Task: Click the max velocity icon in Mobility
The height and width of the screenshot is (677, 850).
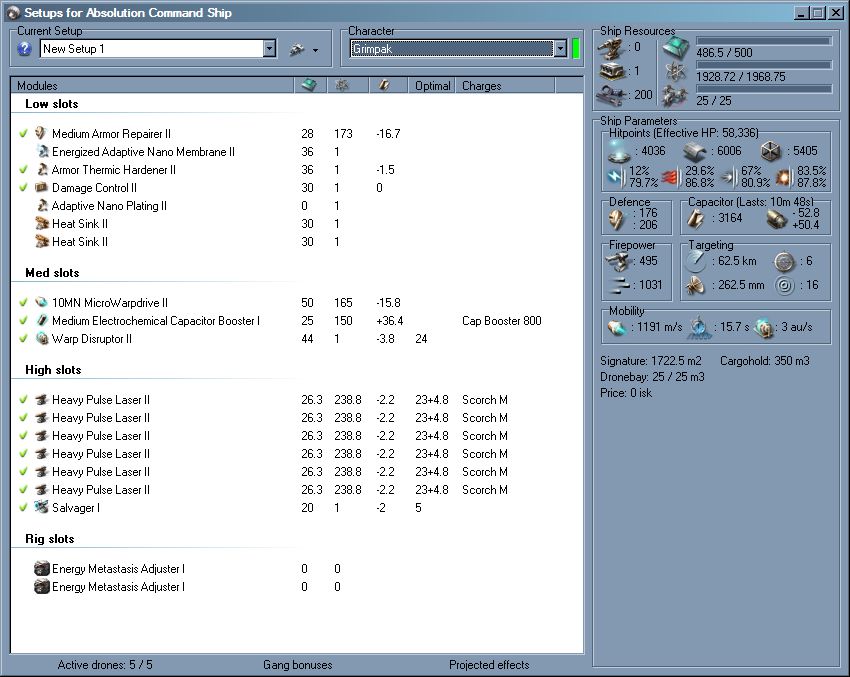Action: click(617, 327)
